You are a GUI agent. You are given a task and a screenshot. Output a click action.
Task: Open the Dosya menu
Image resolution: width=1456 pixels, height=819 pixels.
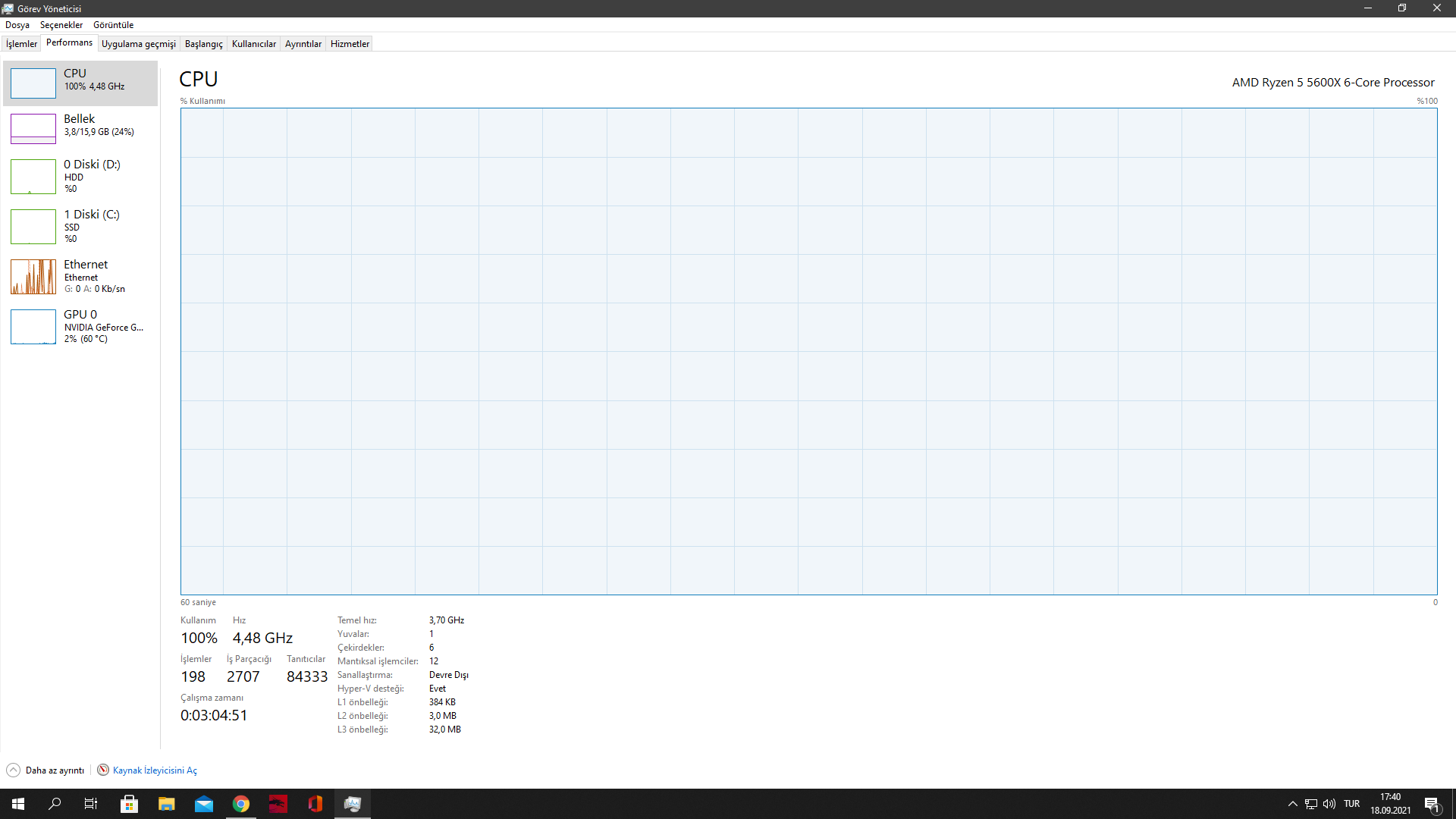pyautogui.click(x=17, y=25)
